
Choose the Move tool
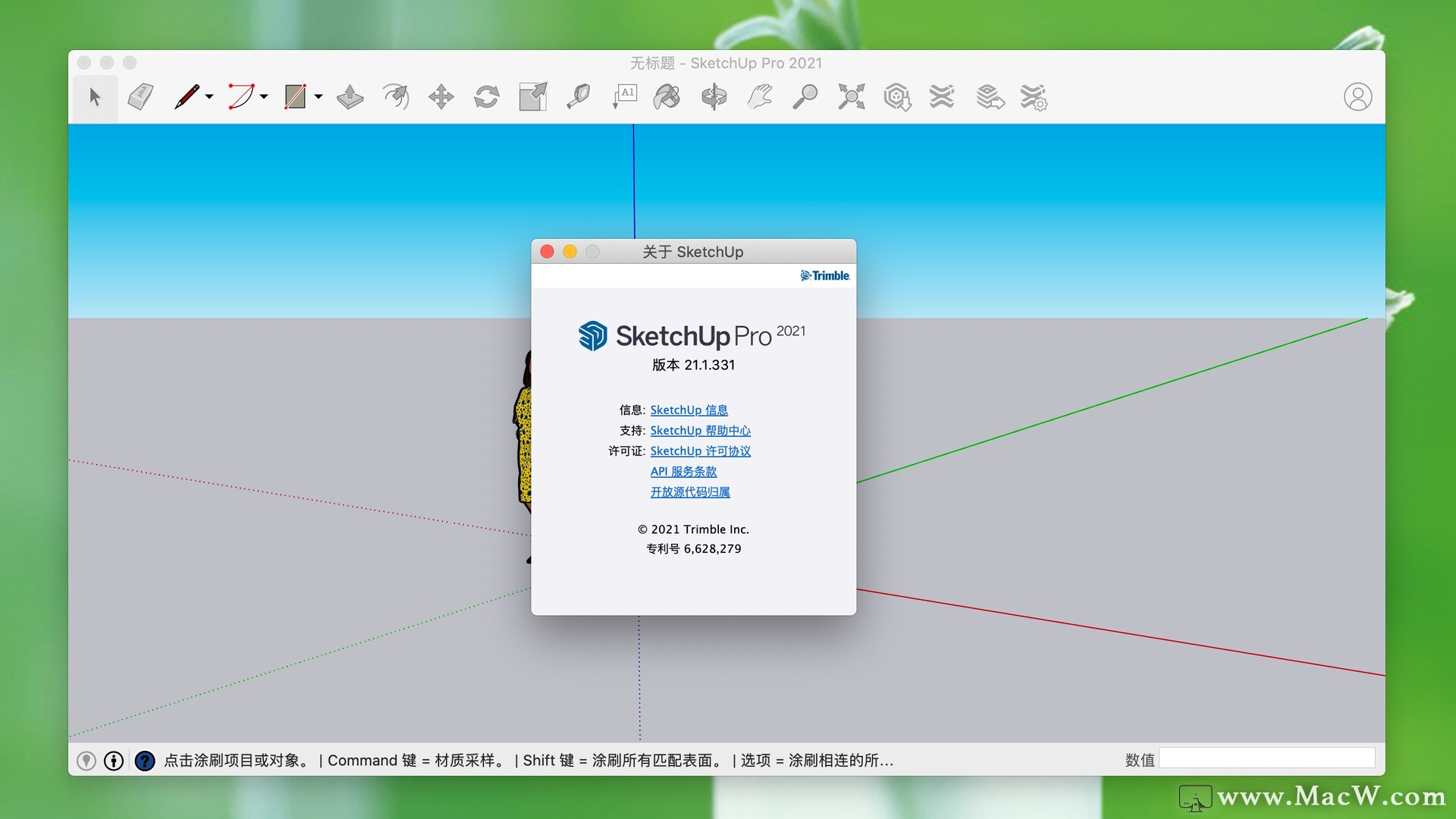(x=441, y=97)
